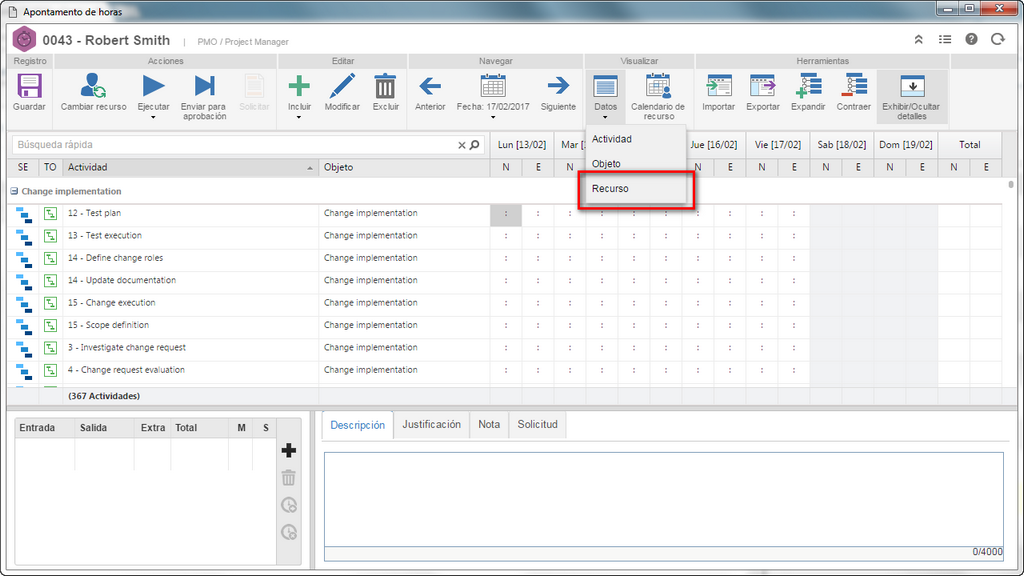This screenshot has width=1024, height=576.
Task: Go to Siguiente with right arrow
Action: [x=558, y=86]
